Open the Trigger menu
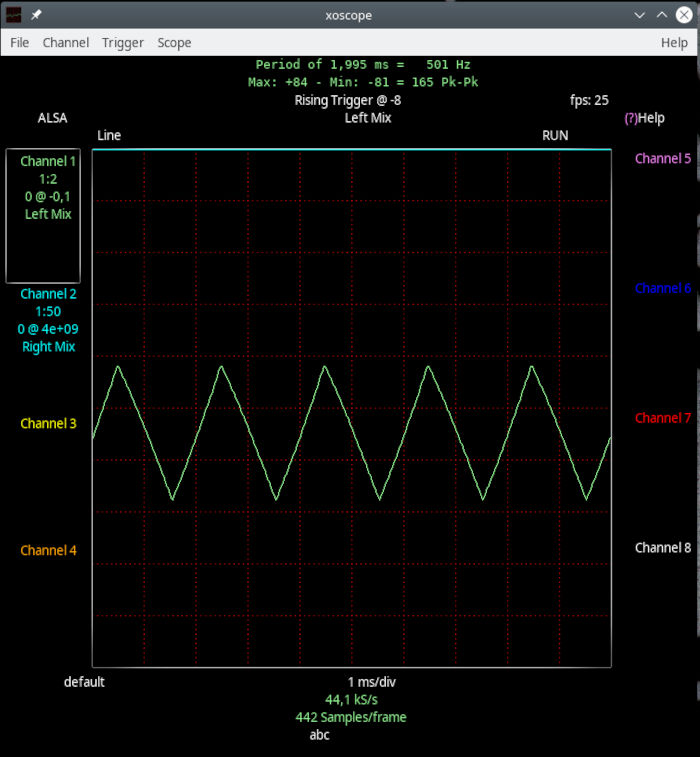Screen dimensions: 700x757 123,43
